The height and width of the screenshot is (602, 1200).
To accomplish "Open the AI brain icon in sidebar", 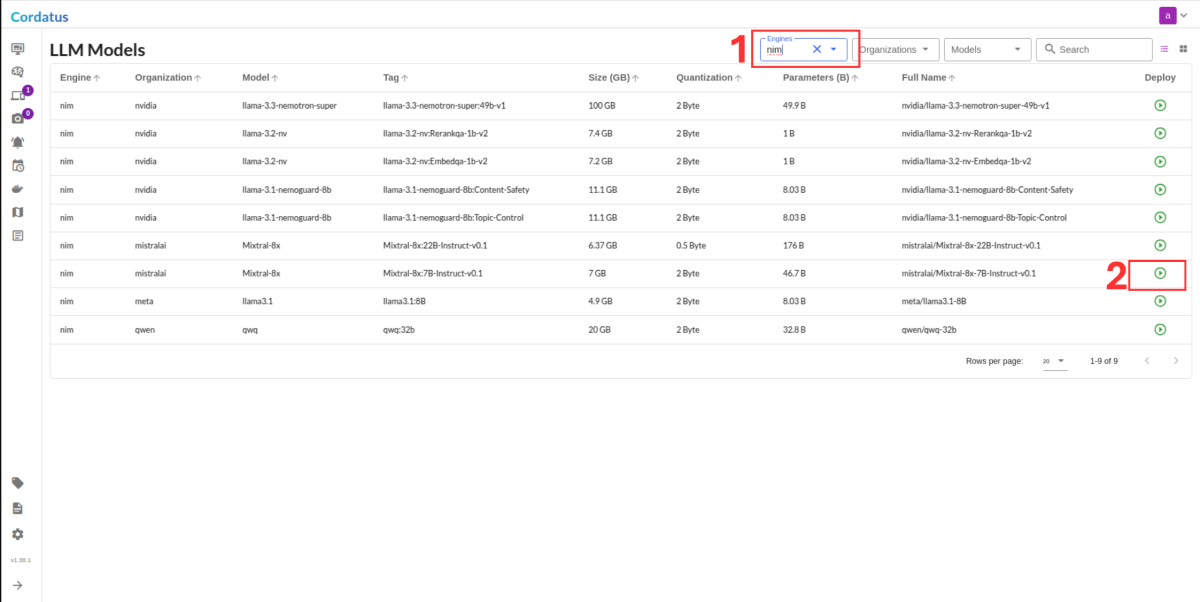I will (17, 72).
